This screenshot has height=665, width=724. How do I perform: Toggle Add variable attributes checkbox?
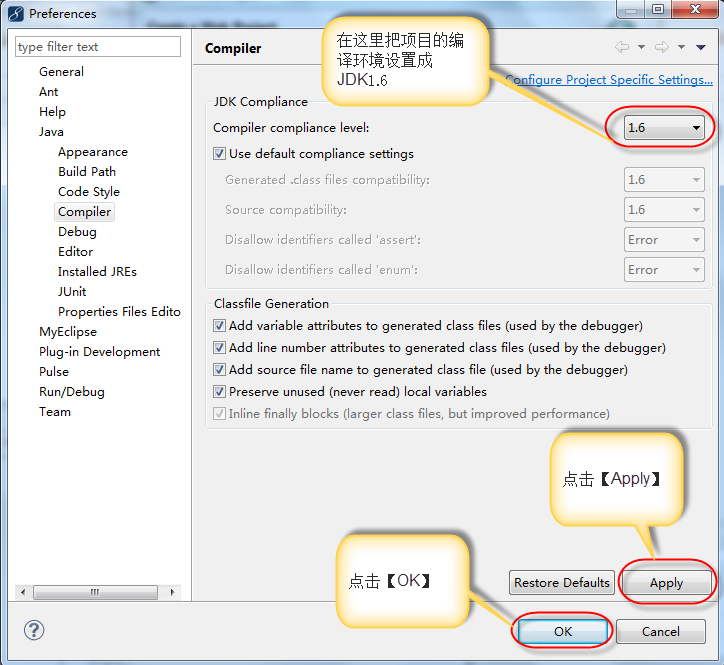coord(219,326)
